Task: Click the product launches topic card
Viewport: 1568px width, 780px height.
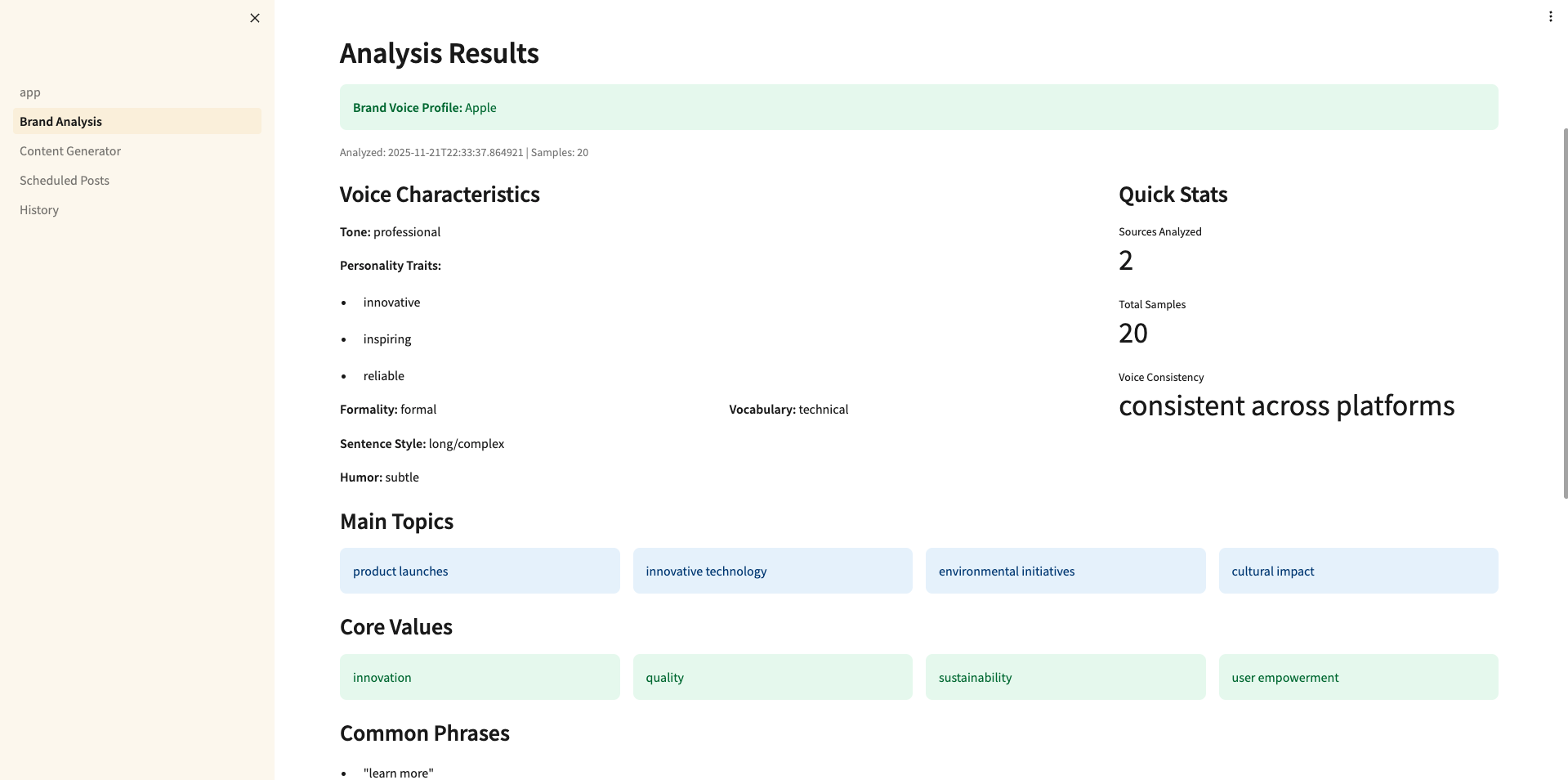Action: (x=480, y=571)
